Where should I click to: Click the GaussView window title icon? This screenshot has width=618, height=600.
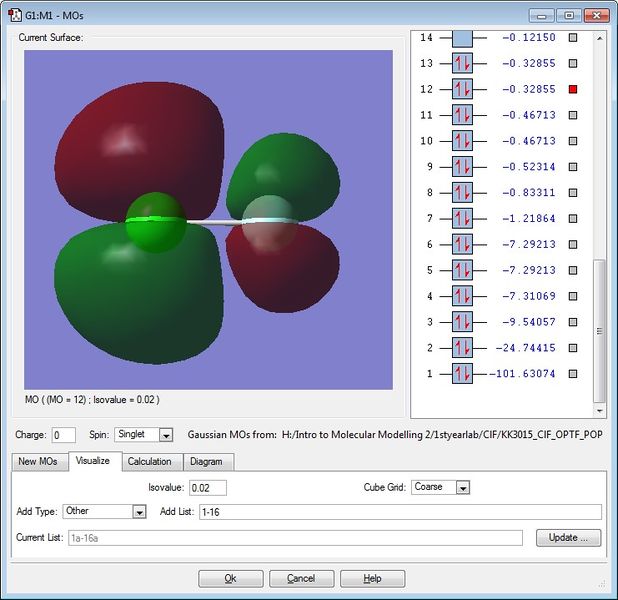pyautogui.click(x=15, y=15)
